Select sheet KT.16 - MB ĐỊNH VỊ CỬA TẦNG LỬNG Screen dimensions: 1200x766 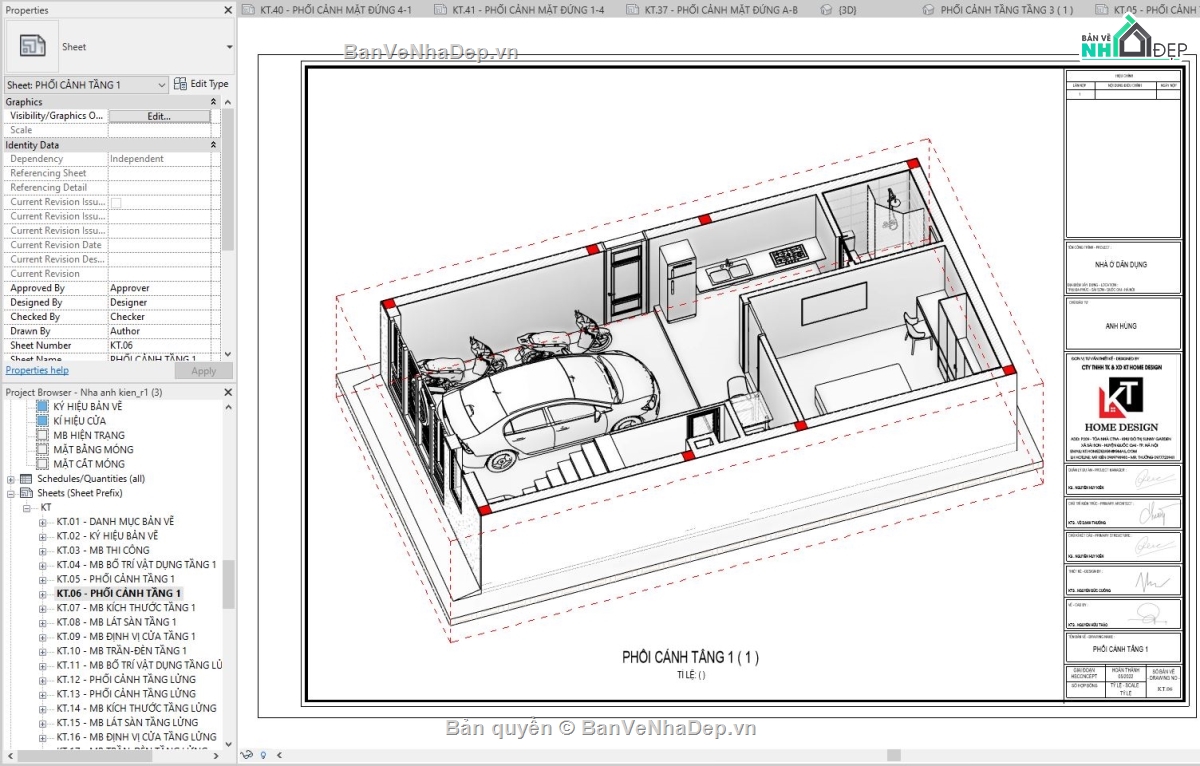click(136, 737)
